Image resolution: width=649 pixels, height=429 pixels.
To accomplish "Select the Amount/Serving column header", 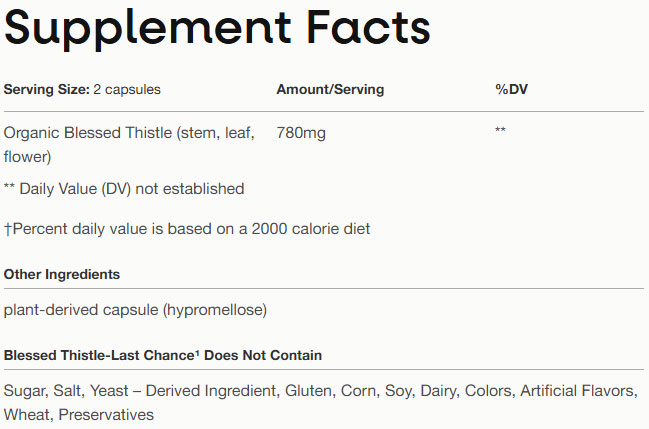I will point(329,90).
